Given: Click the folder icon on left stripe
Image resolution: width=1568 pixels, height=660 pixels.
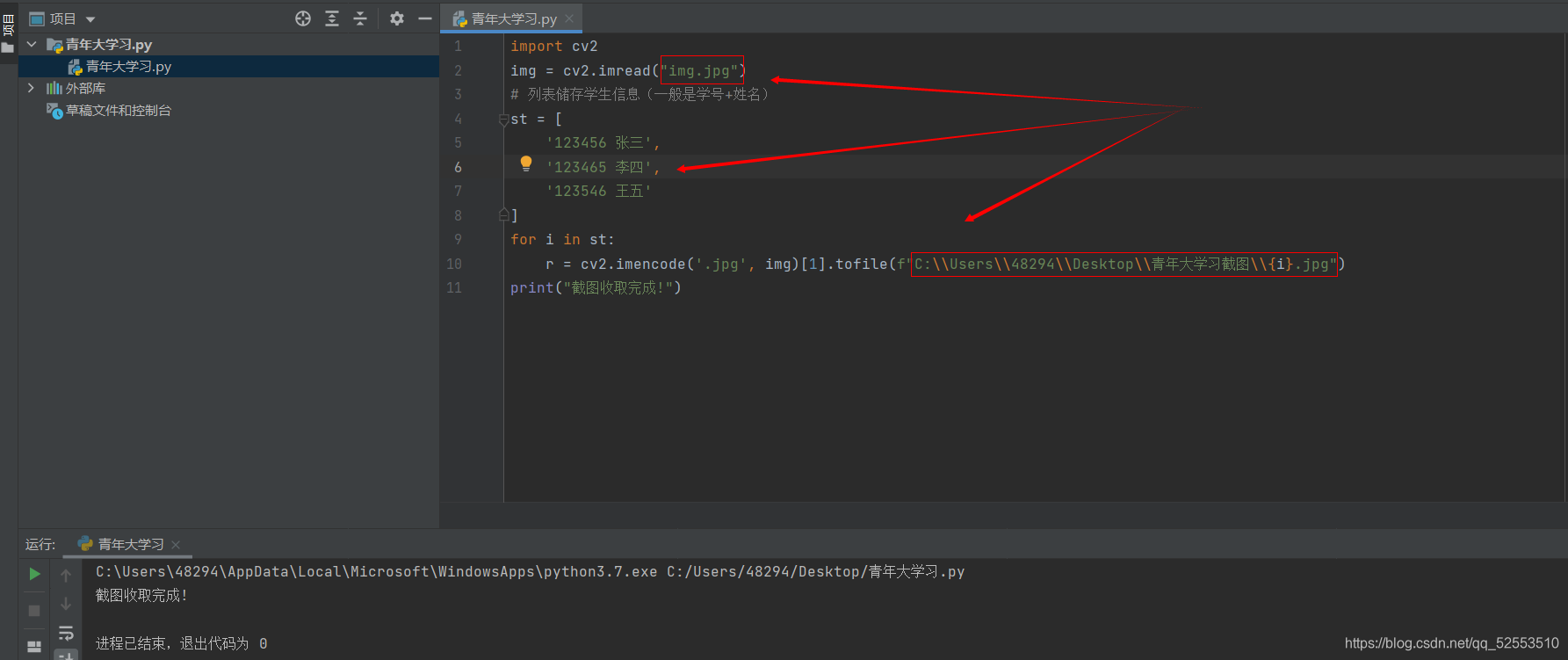Looking at the screenshot, I should 8,47.
